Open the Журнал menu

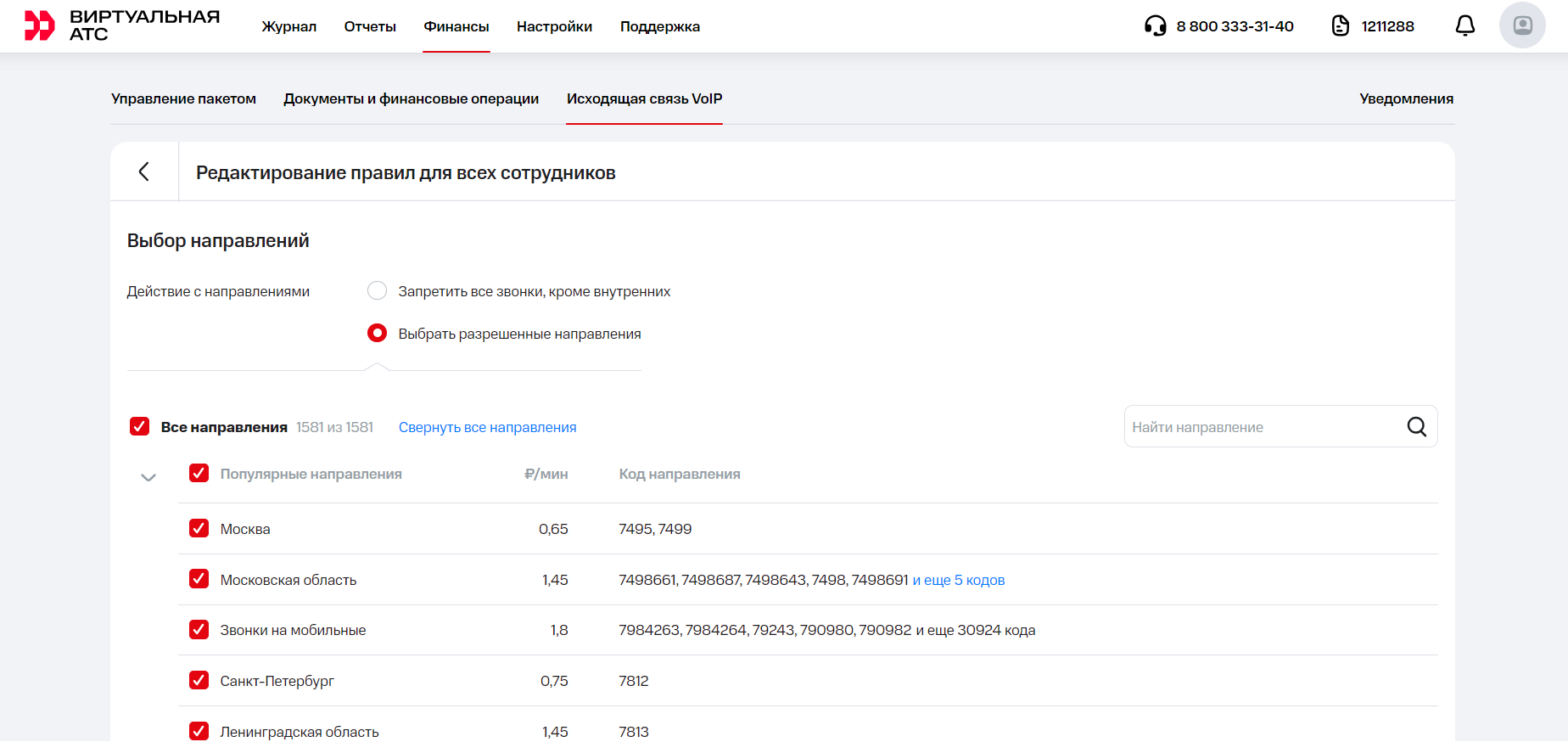(x=288, y=26)
